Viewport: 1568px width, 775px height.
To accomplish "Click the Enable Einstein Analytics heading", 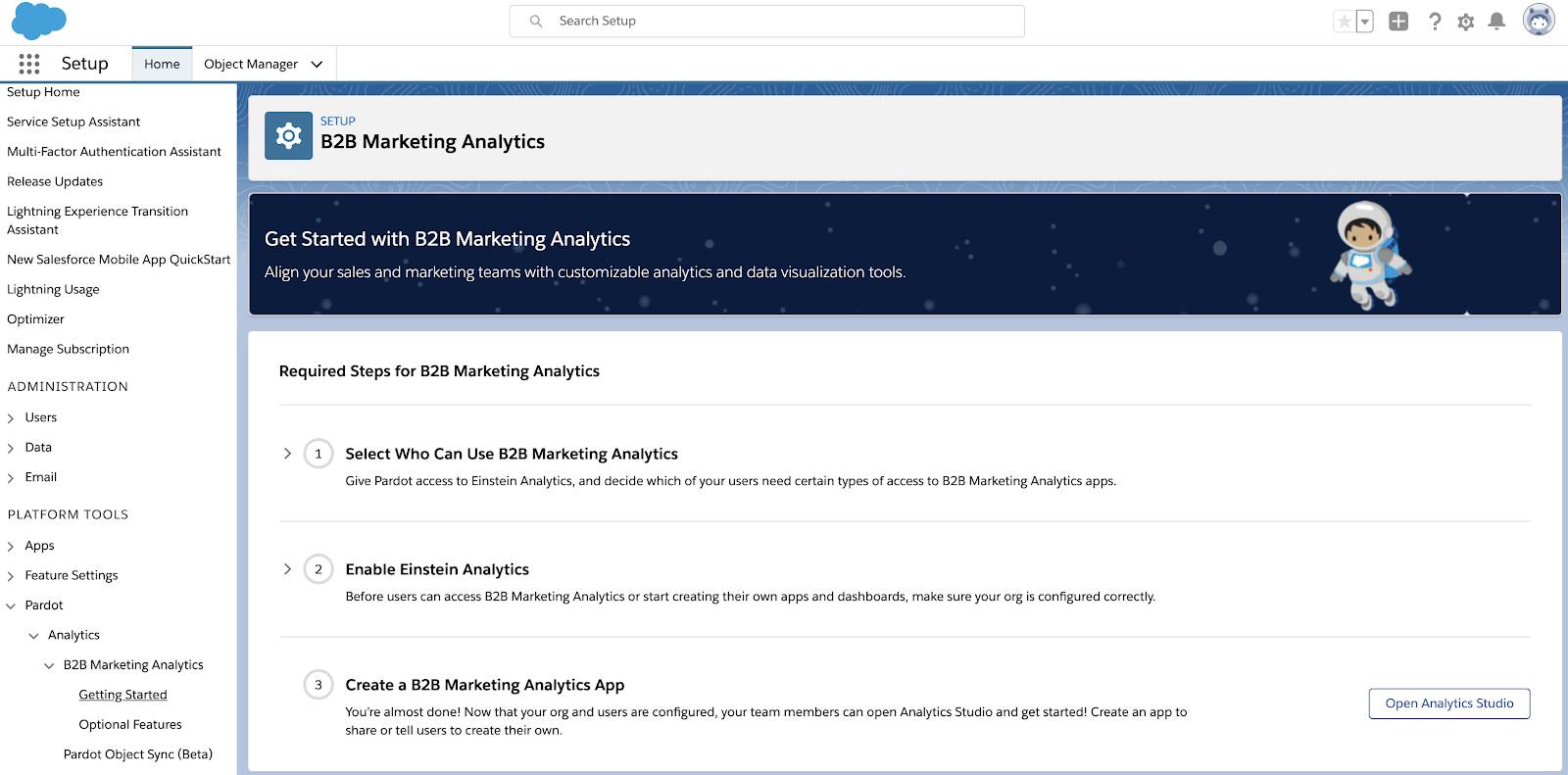I will tap(437, 569).
